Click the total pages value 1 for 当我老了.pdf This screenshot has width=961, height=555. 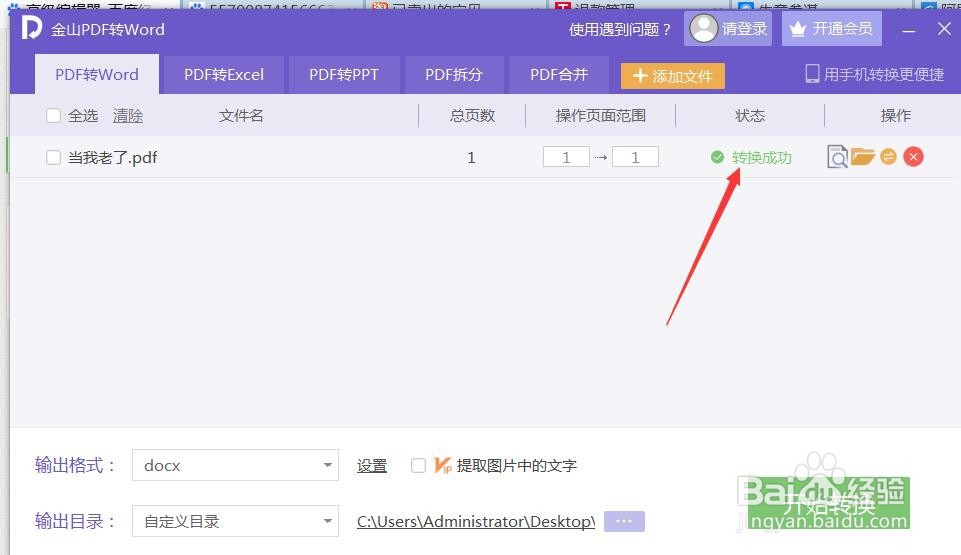coord(471,157)
